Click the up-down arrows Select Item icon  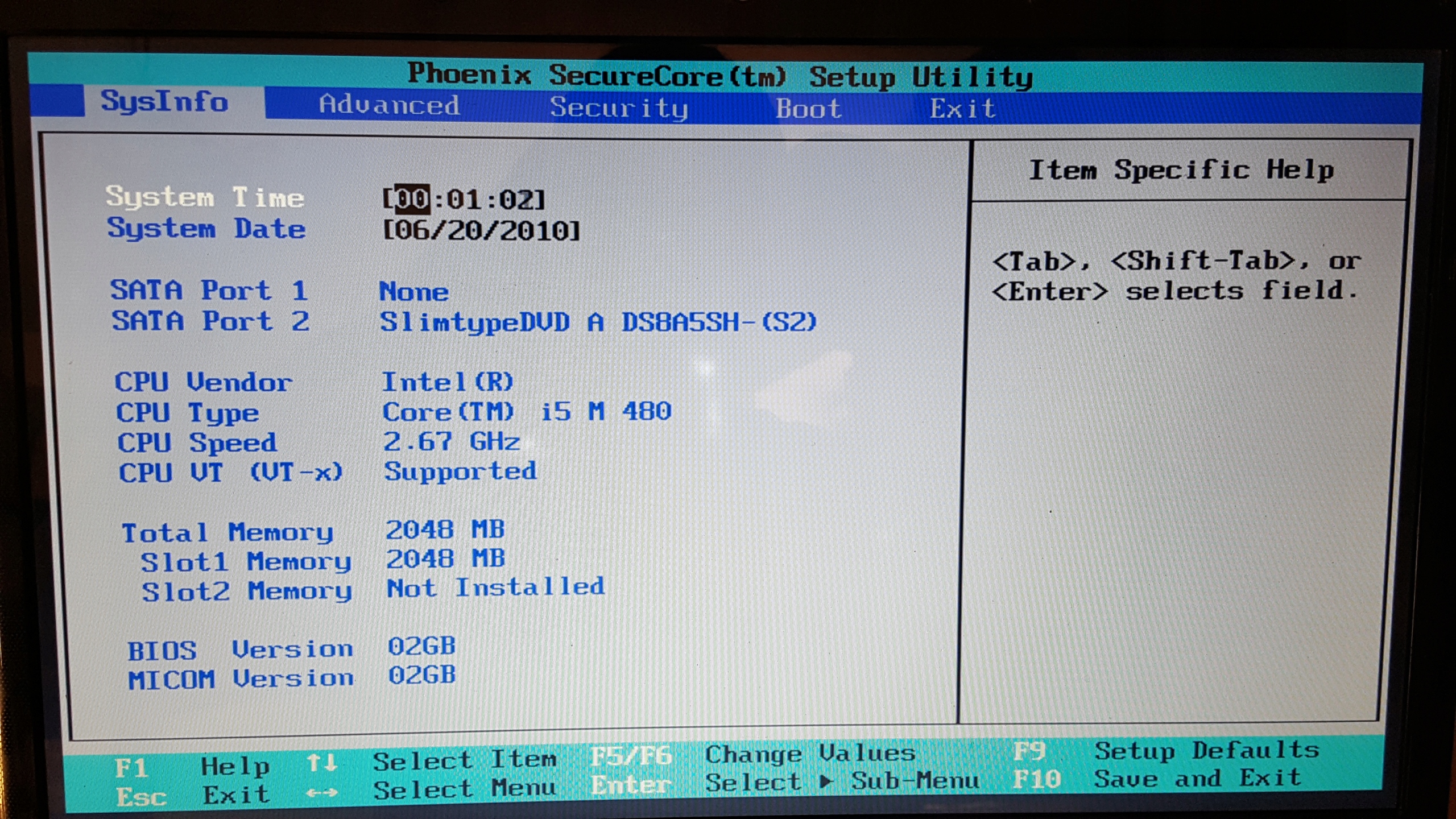[x=321, y=762]
